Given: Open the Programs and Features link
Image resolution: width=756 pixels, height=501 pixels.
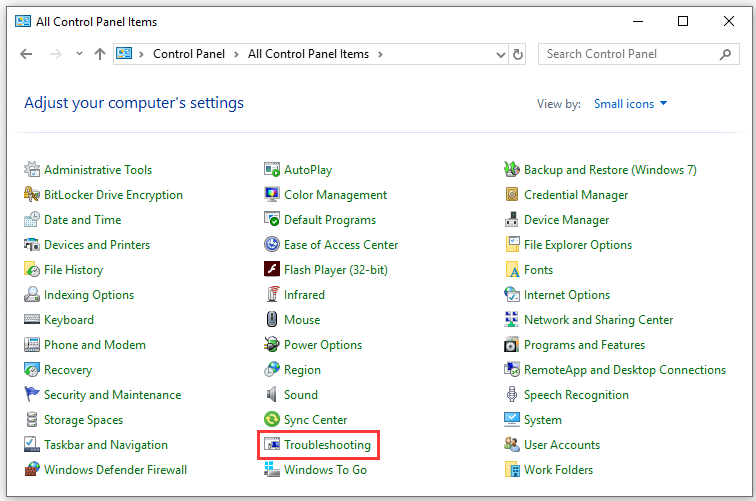Looking at the screenshot, I should pyautogui.click(x=584, y=345).
